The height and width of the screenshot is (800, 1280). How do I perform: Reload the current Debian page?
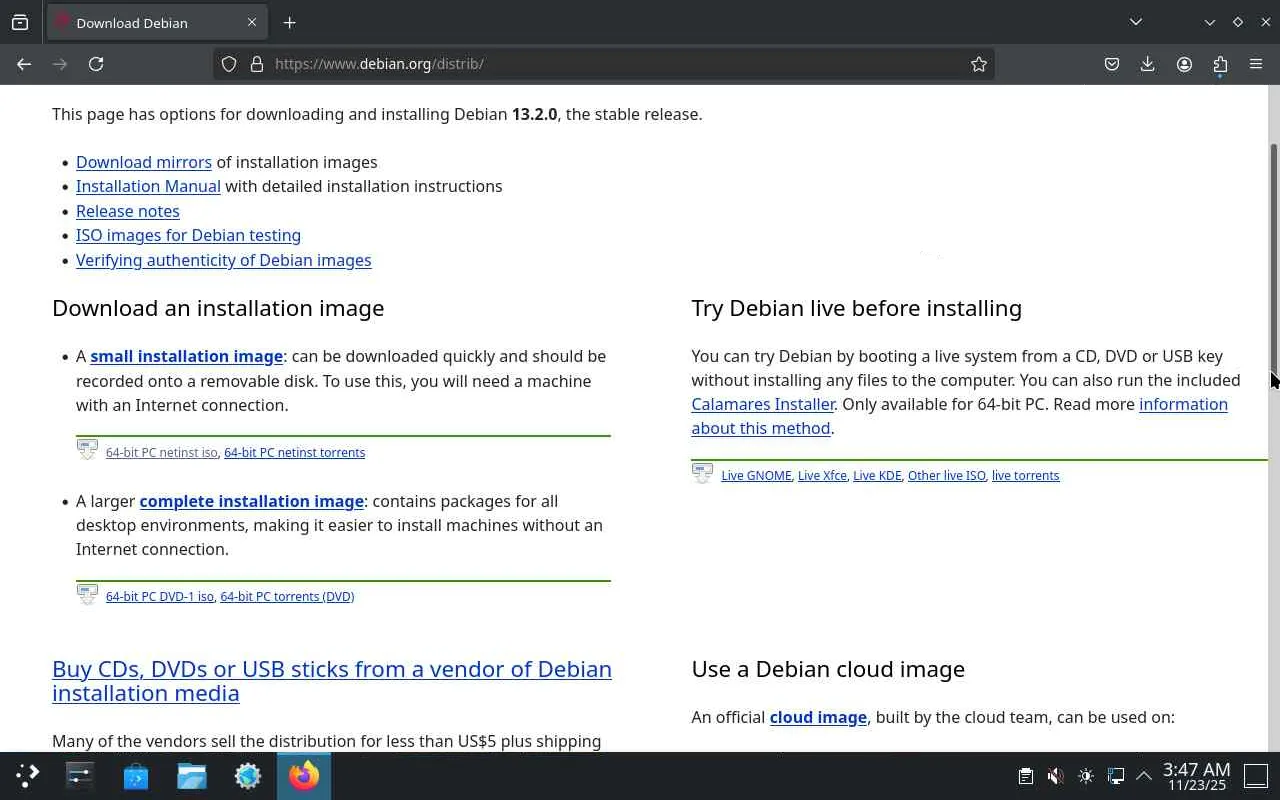coord(96,64)
